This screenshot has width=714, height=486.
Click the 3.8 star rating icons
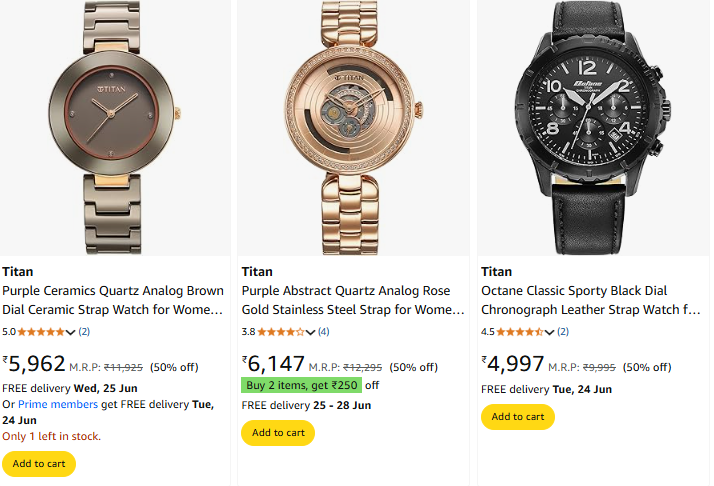tap(280, 331)
